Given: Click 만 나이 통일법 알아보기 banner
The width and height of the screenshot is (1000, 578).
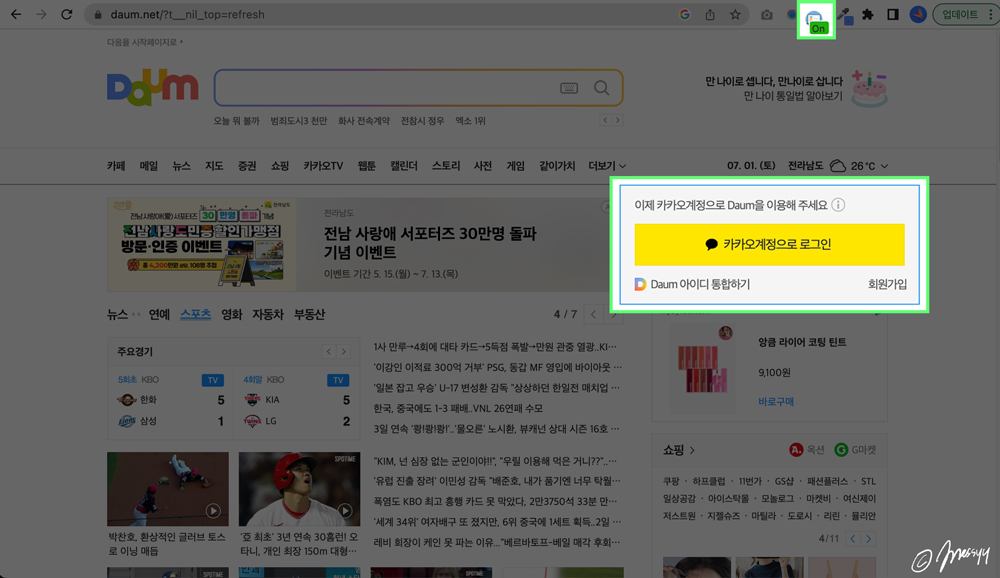Looking at the screenshot, I should click(x=797, y=88).
